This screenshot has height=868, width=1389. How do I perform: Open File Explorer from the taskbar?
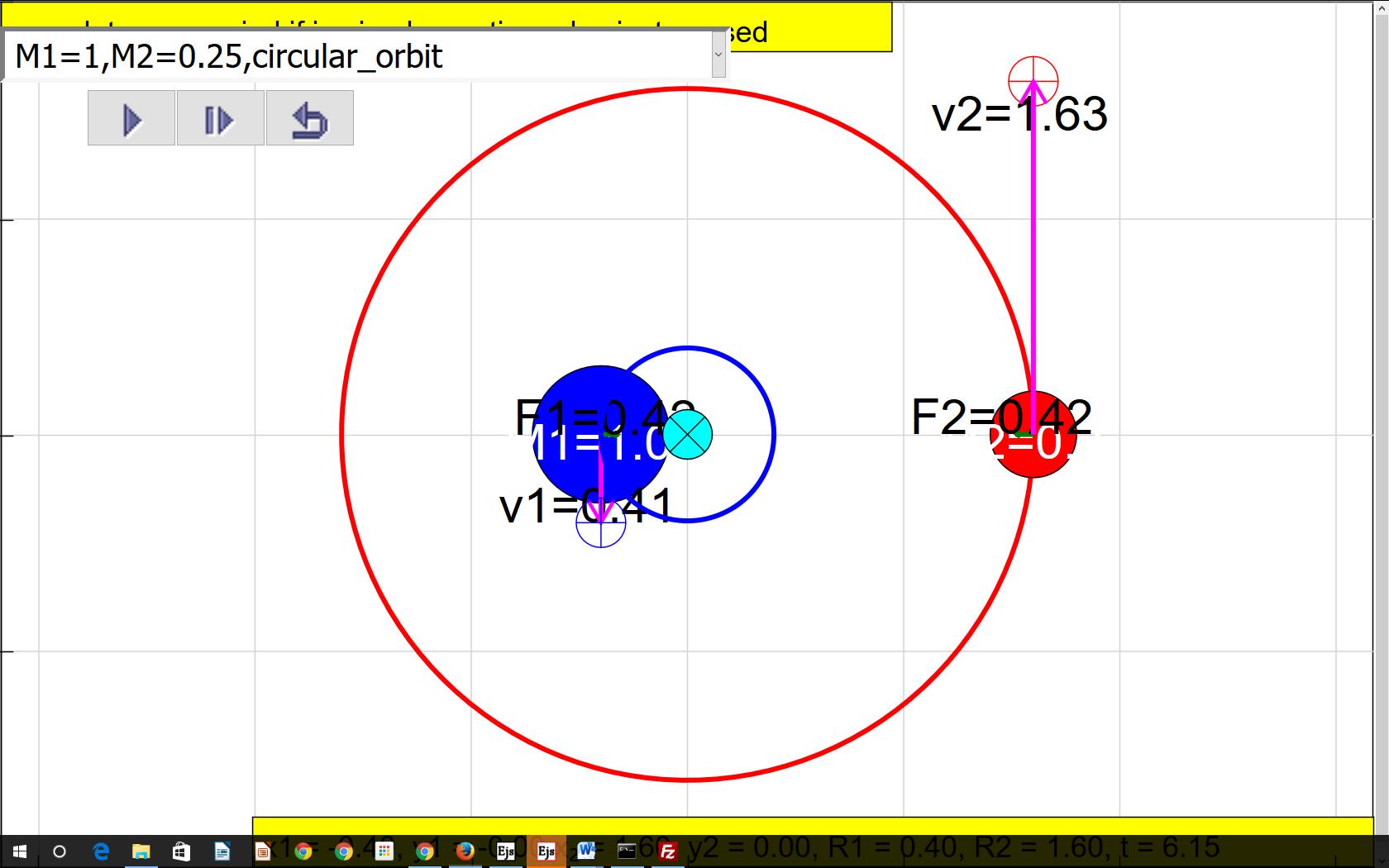141,851
